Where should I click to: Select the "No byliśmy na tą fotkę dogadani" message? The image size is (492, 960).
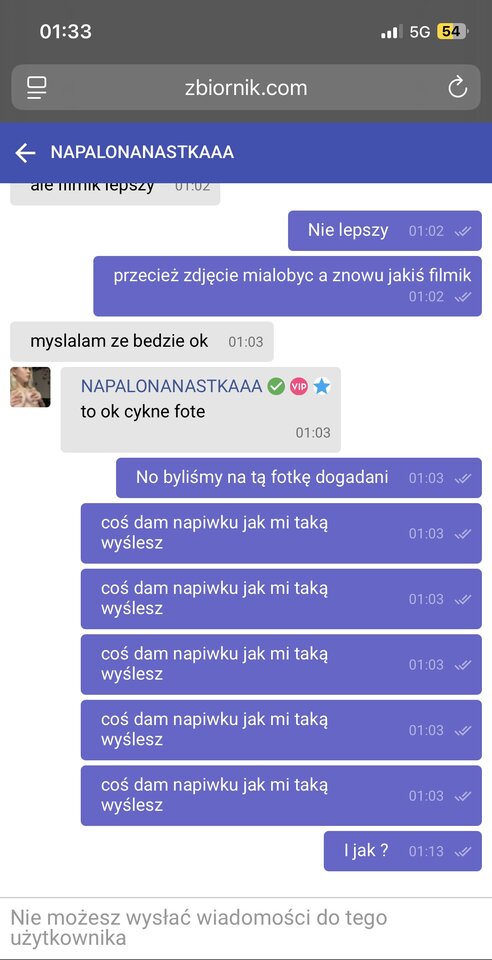point(299,478)
